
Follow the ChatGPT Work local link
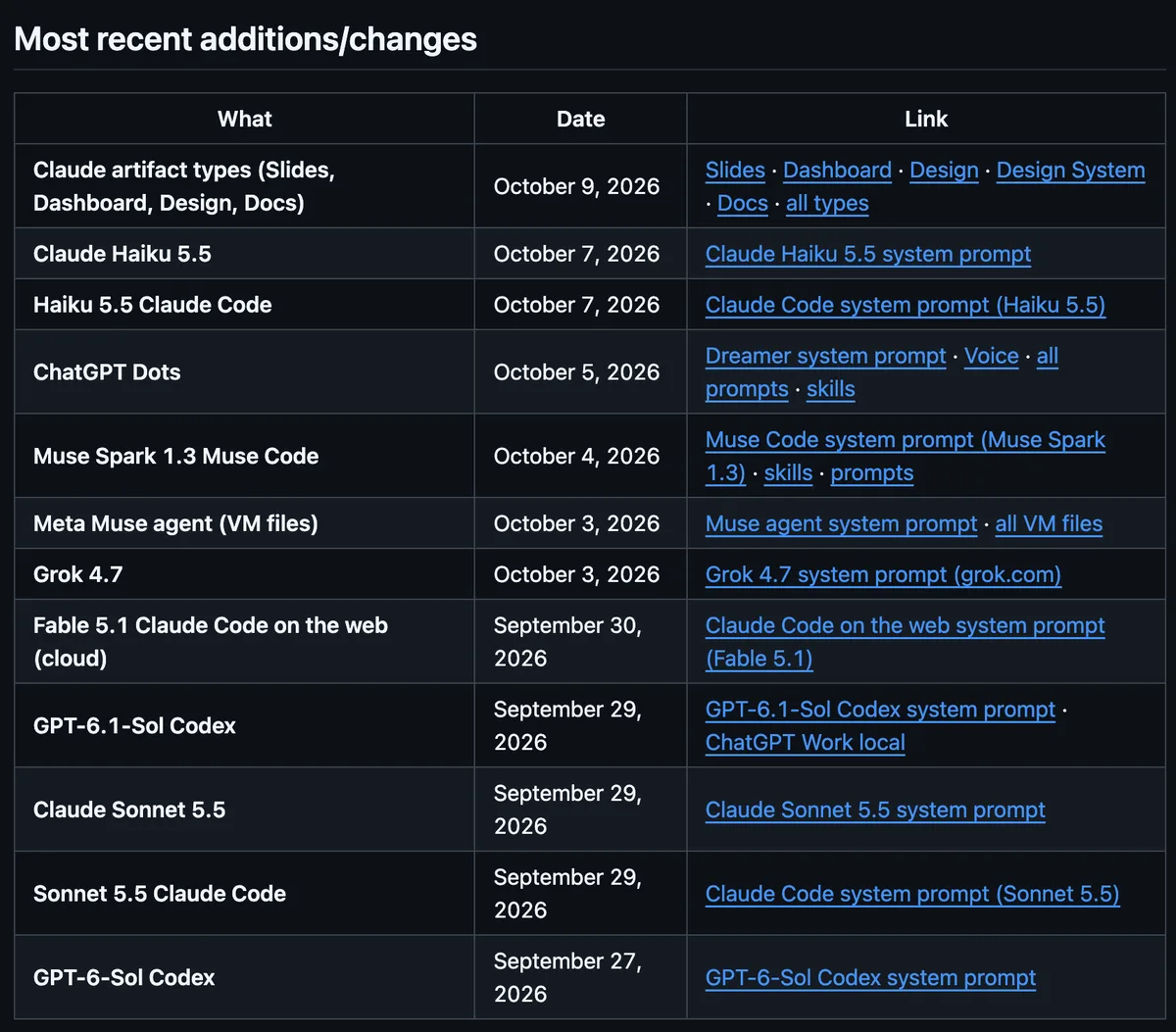(x=806, y=744)
